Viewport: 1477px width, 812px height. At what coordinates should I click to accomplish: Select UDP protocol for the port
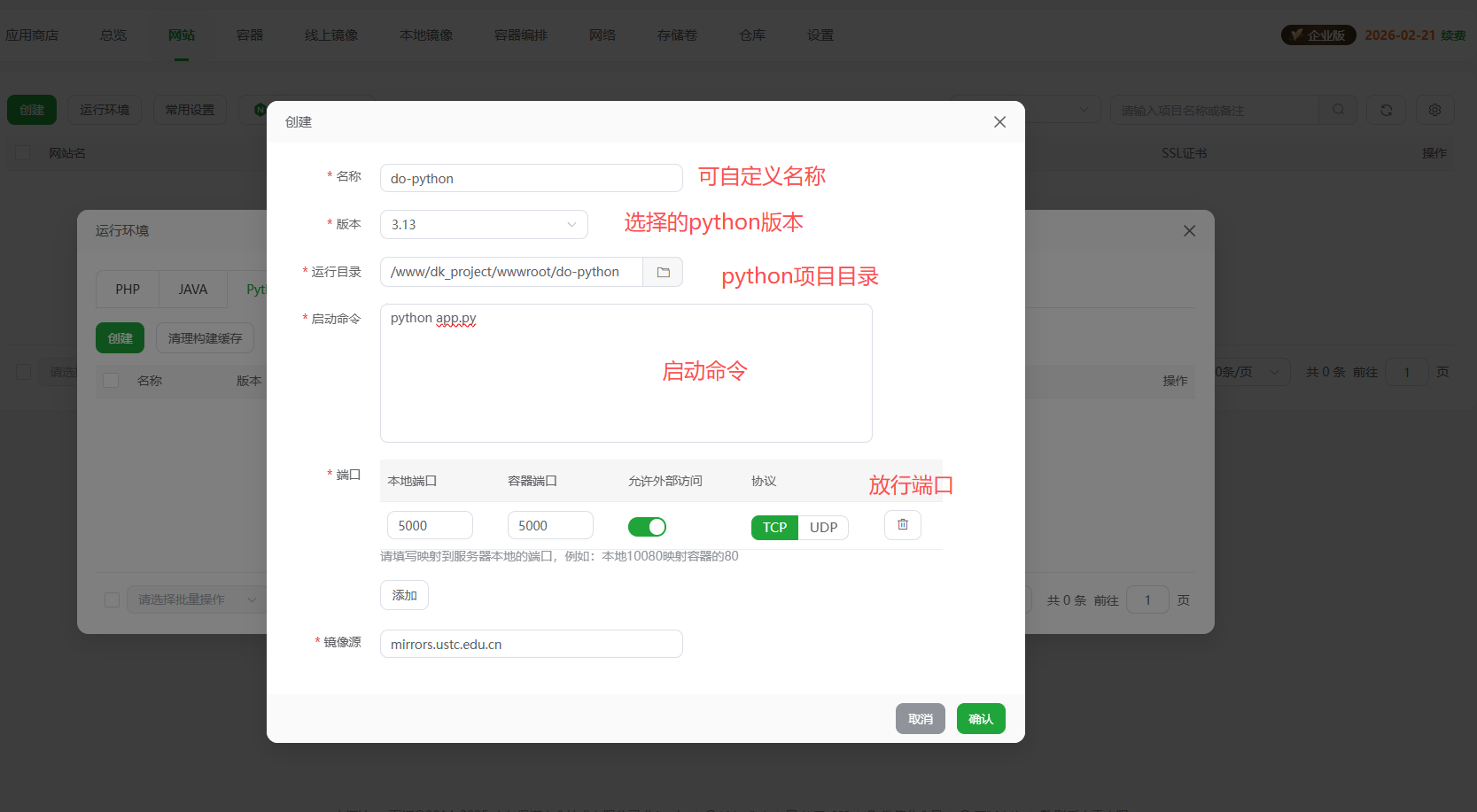(x=823, y=527)
